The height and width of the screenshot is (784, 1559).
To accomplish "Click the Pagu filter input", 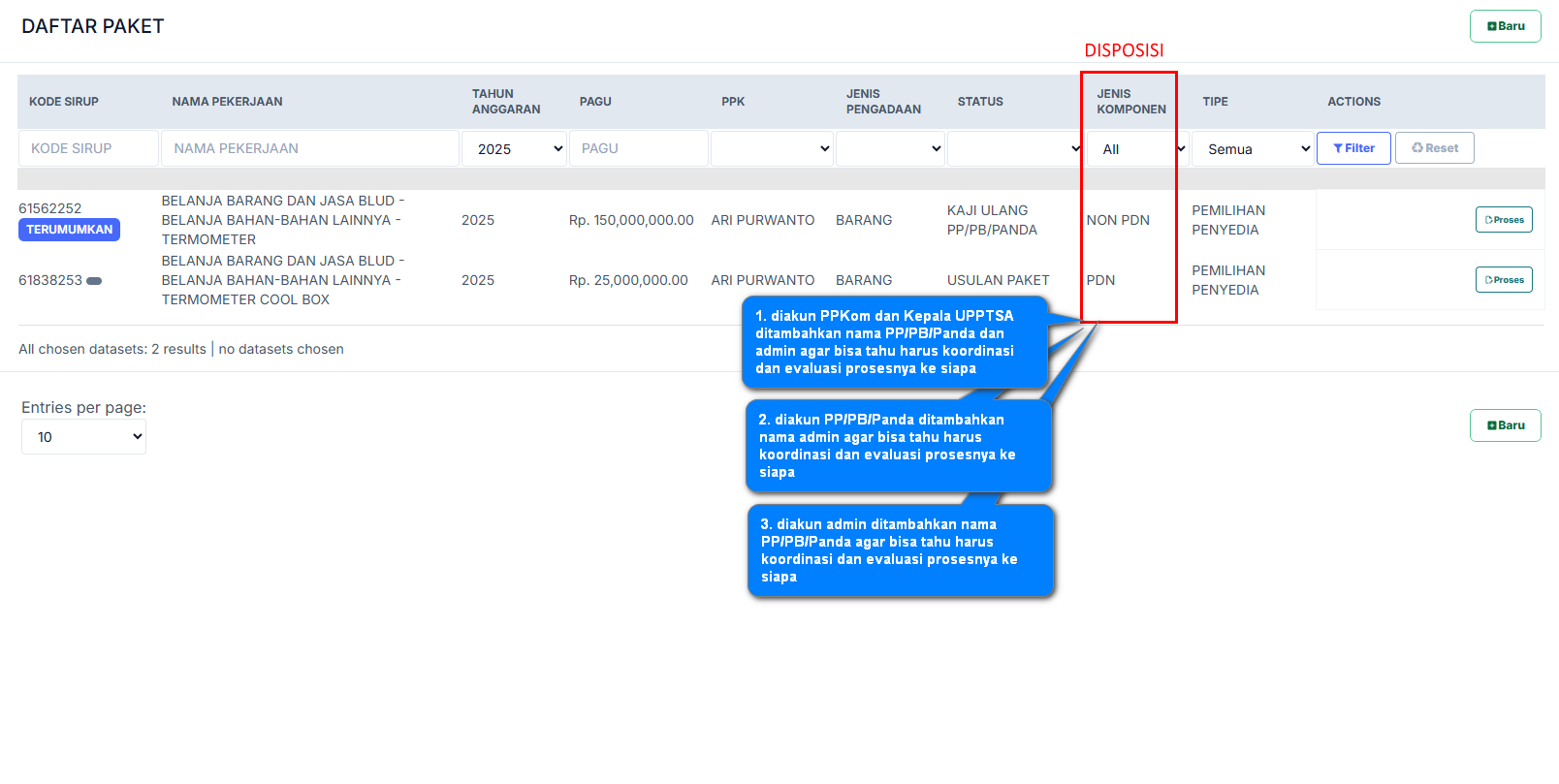I will pos(638,149).
